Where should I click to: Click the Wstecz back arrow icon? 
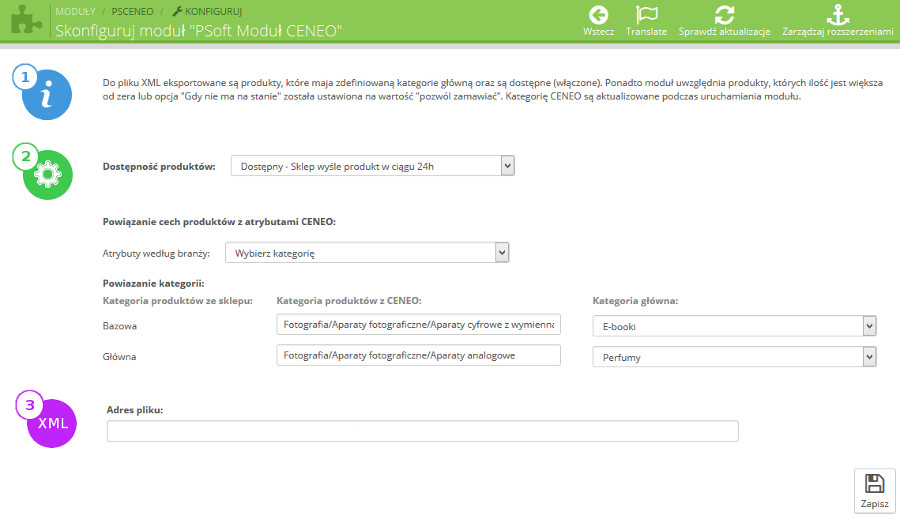click(x=598, y=15)
